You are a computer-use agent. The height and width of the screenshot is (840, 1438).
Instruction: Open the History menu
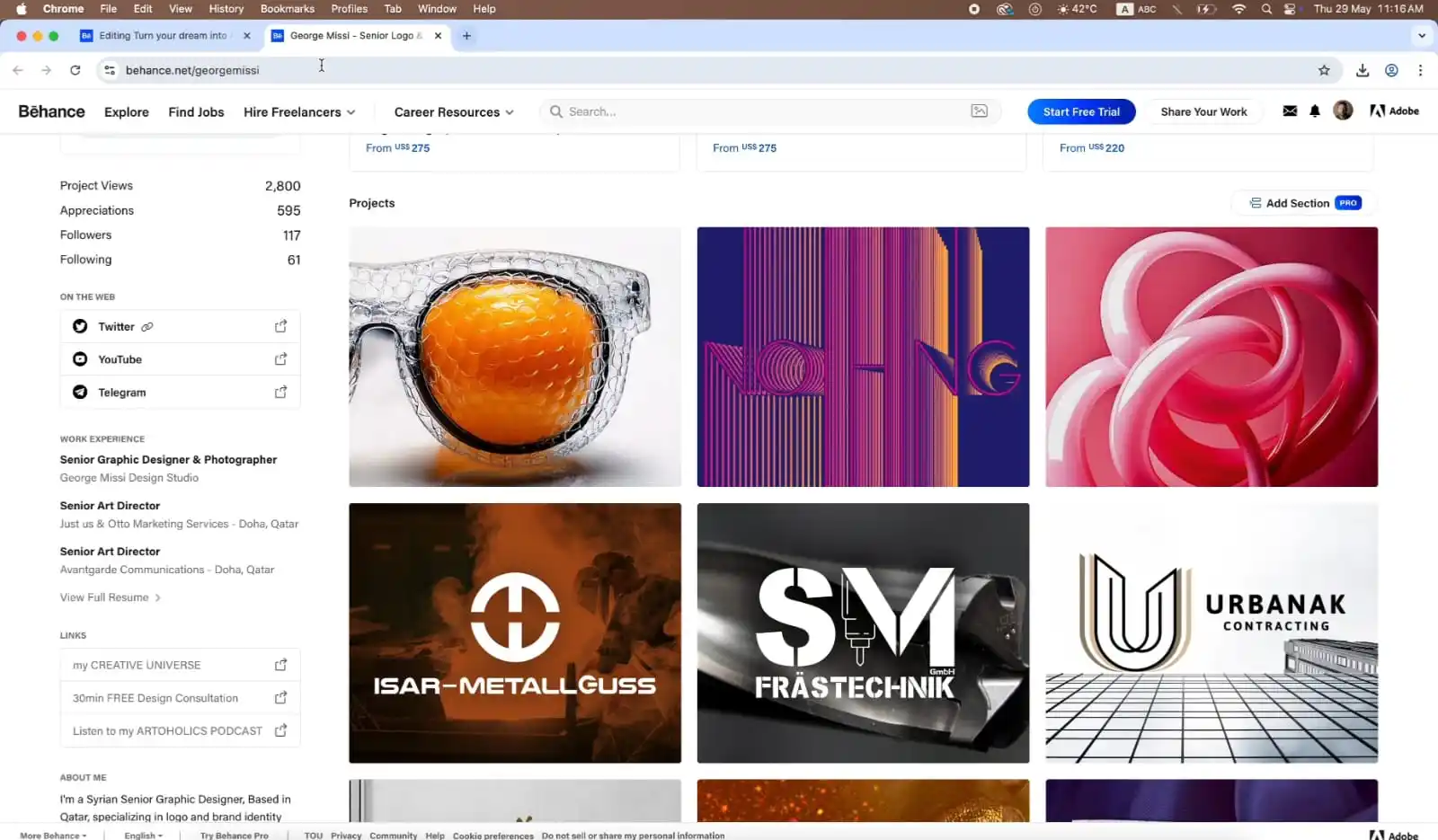point(226,9)
